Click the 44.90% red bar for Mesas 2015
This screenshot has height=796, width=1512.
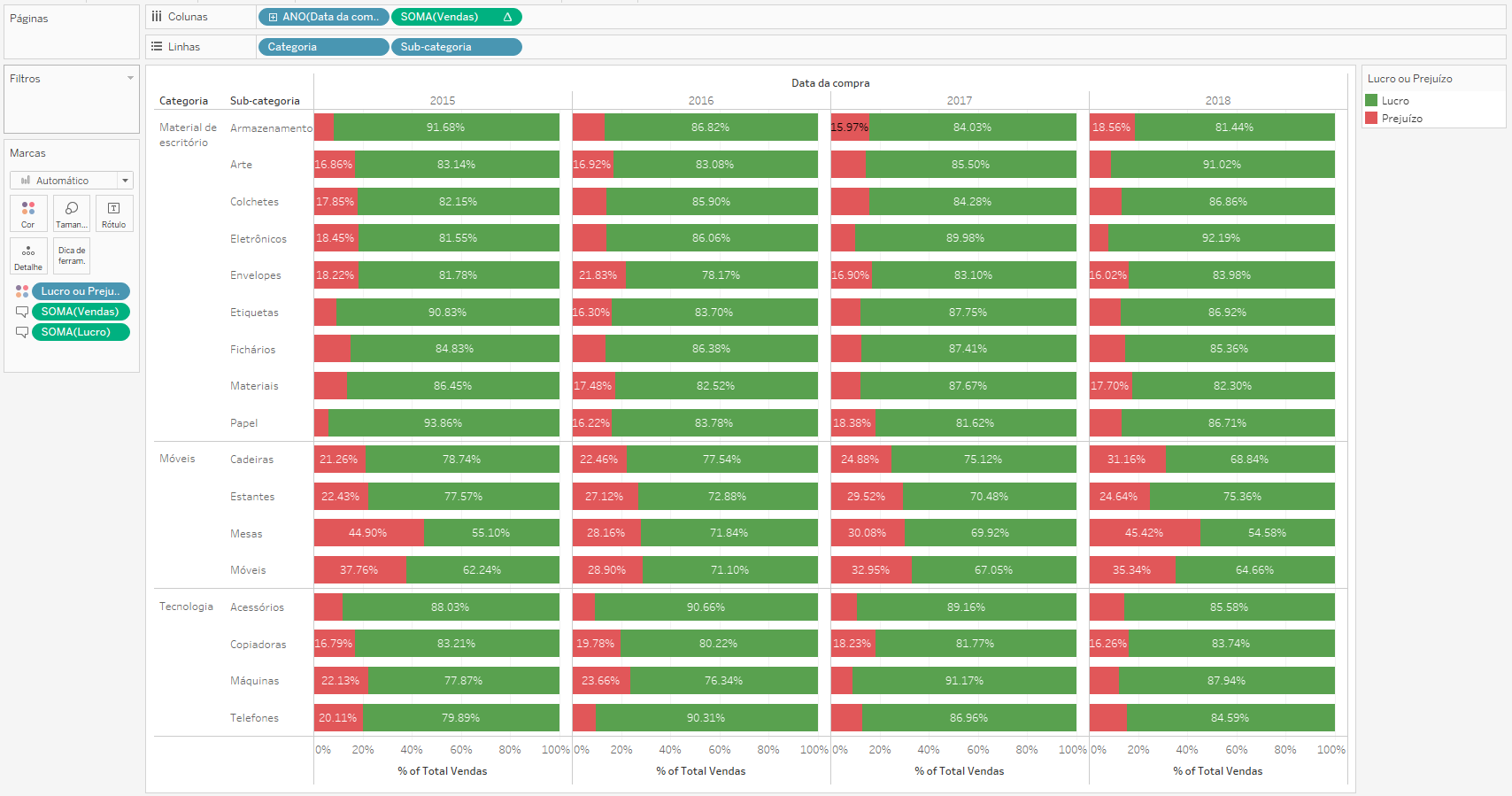coord(369,533)
